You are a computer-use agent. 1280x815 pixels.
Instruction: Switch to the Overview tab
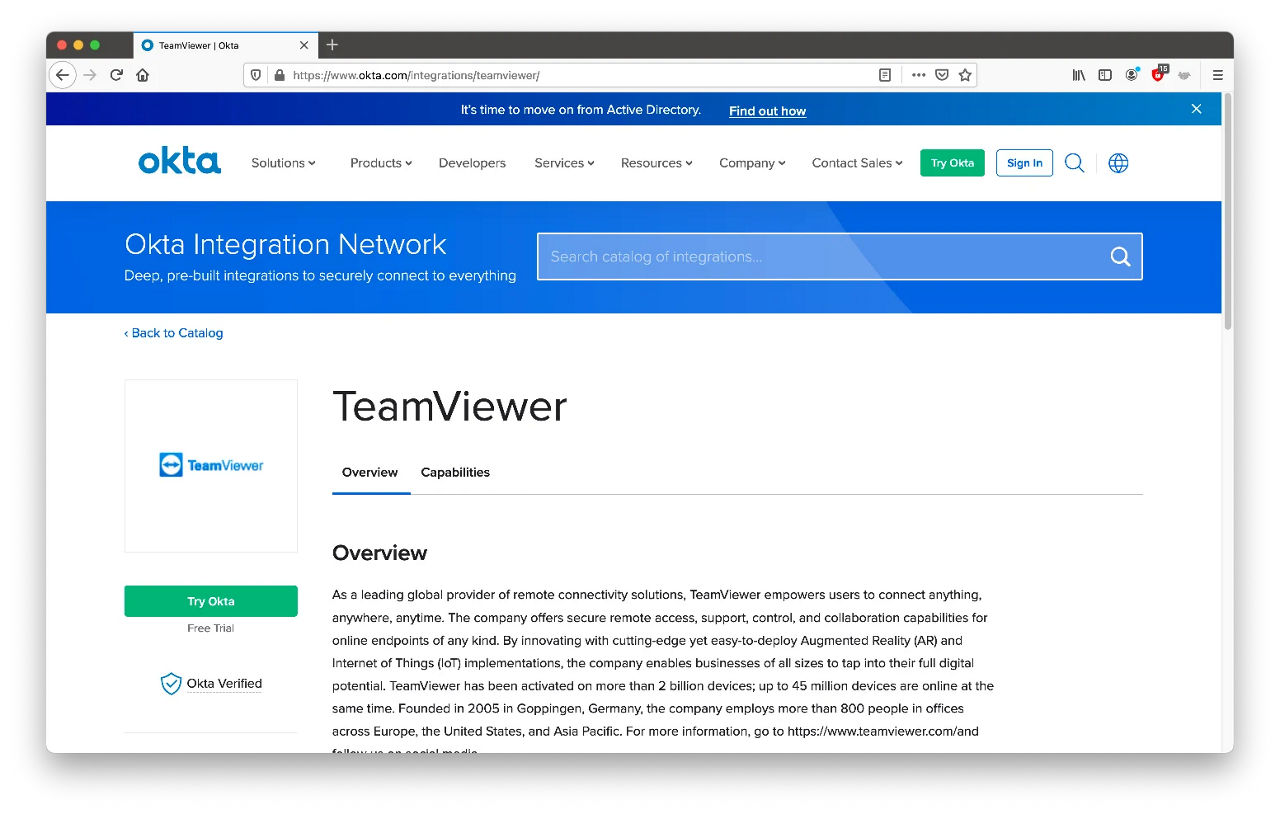point(370,472)
